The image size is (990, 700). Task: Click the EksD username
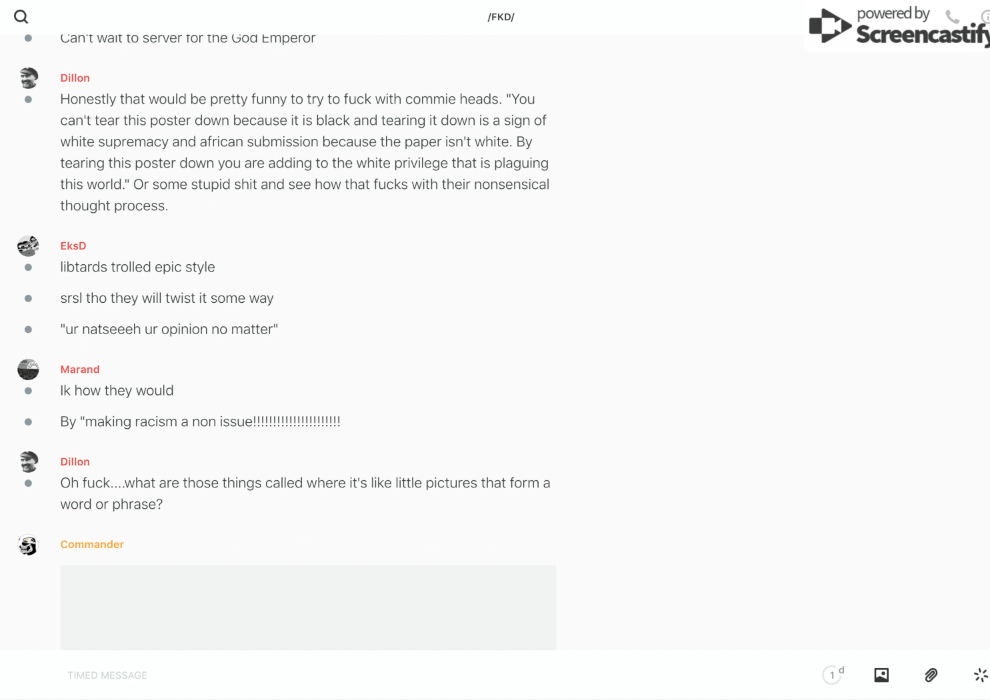[x=73, y=246]
